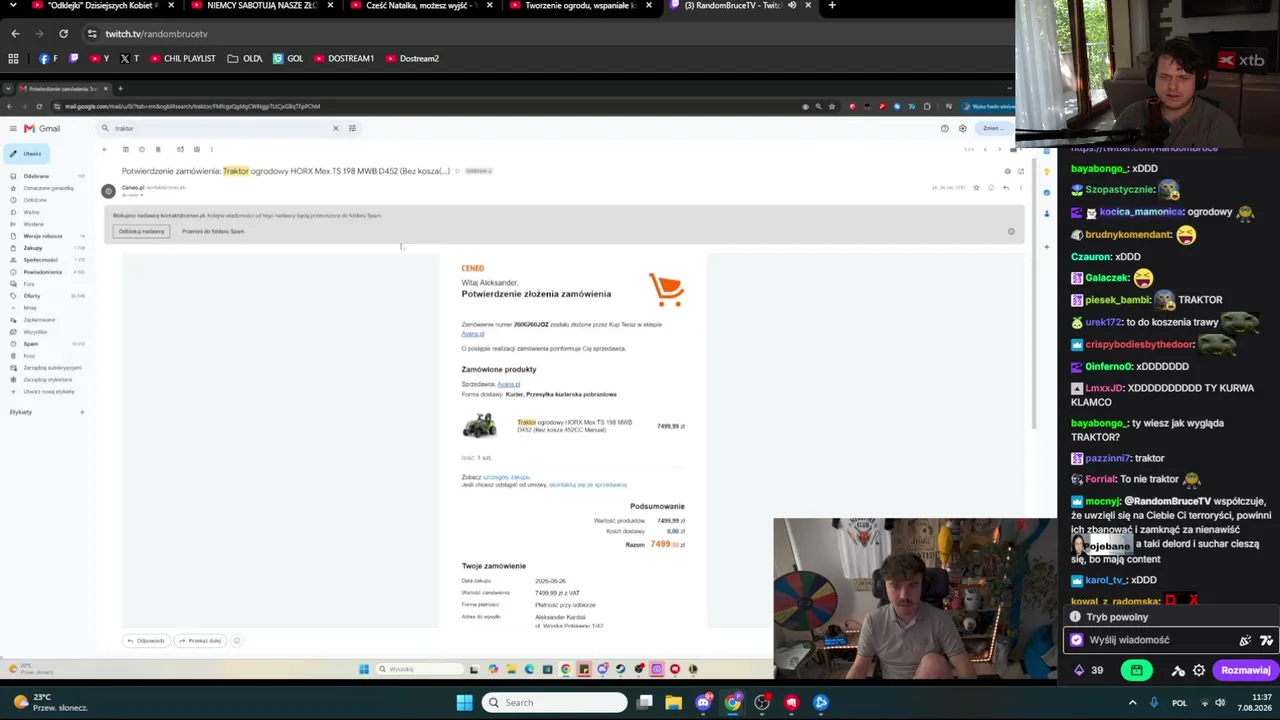Delete the open email with trash icon
Image resolution: width=1280 pixels, height=720 pixels.
coord(158,150)
